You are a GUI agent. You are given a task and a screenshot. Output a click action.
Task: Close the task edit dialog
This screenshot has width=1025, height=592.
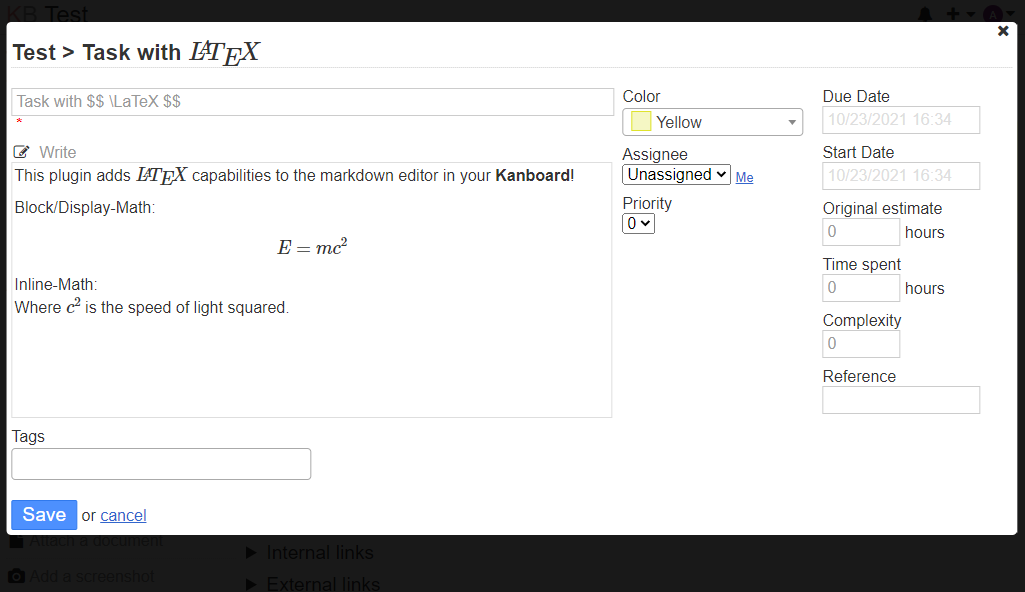tap(1003, 31)
